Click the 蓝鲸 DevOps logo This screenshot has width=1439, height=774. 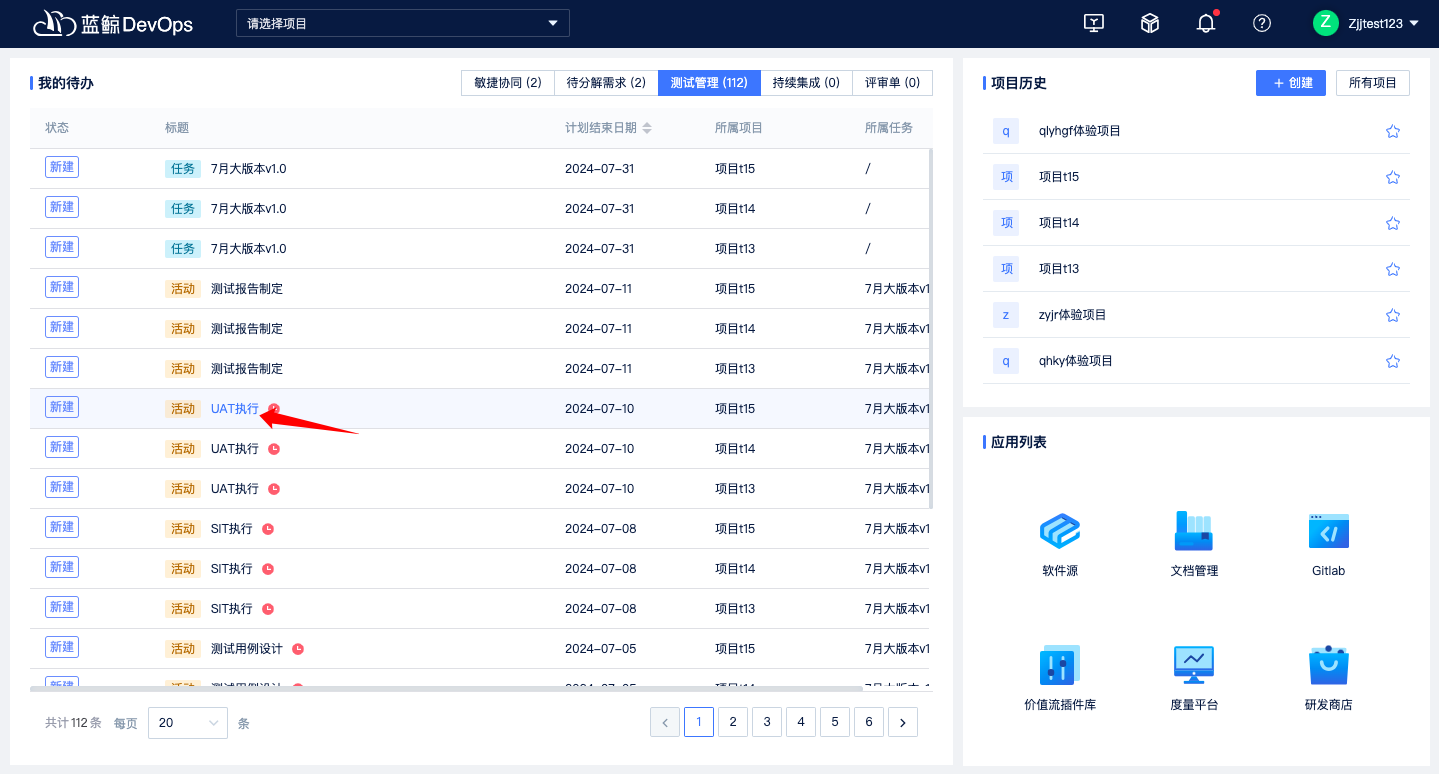[113, 23]
